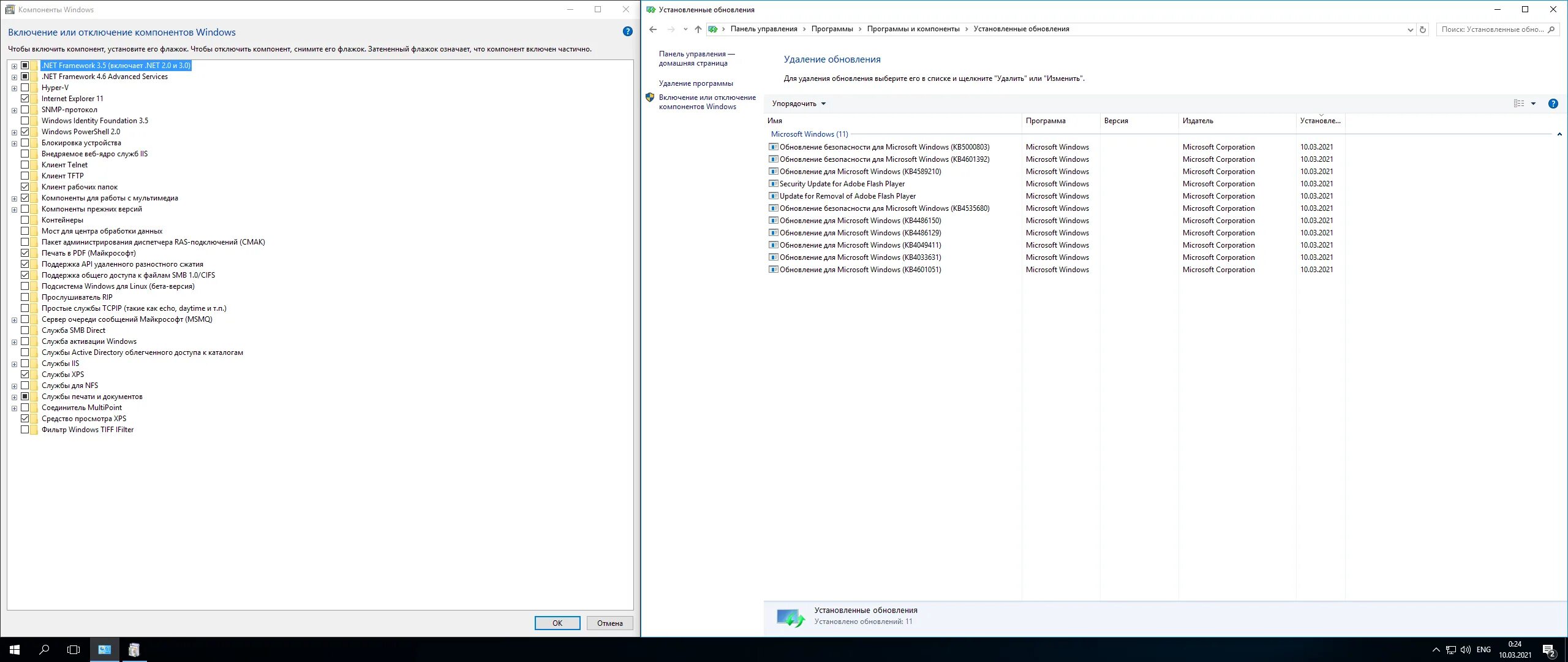This screenshot has width=1568, height=662.
Task: Sort by the Издатель column header
Action: click(1197, 121)
